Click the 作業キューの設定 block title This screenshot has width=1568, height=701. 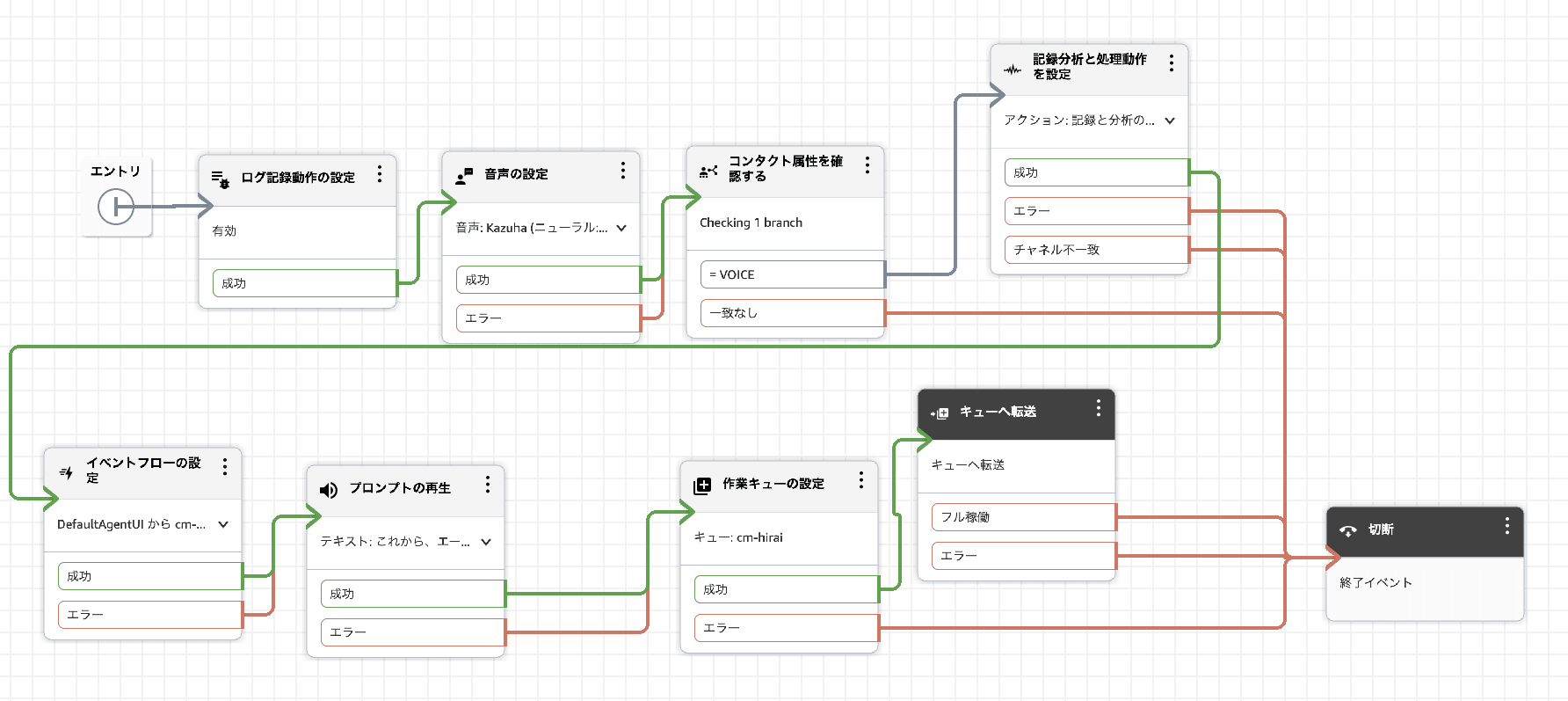click(773, 484)
